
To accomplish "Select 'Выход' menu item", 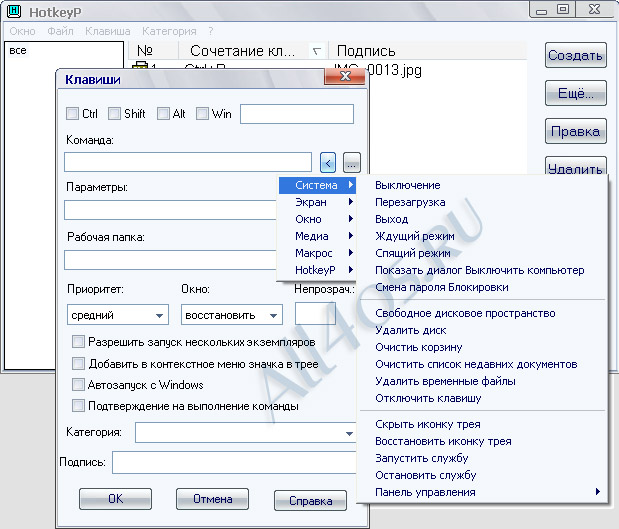I will point(482,219).
